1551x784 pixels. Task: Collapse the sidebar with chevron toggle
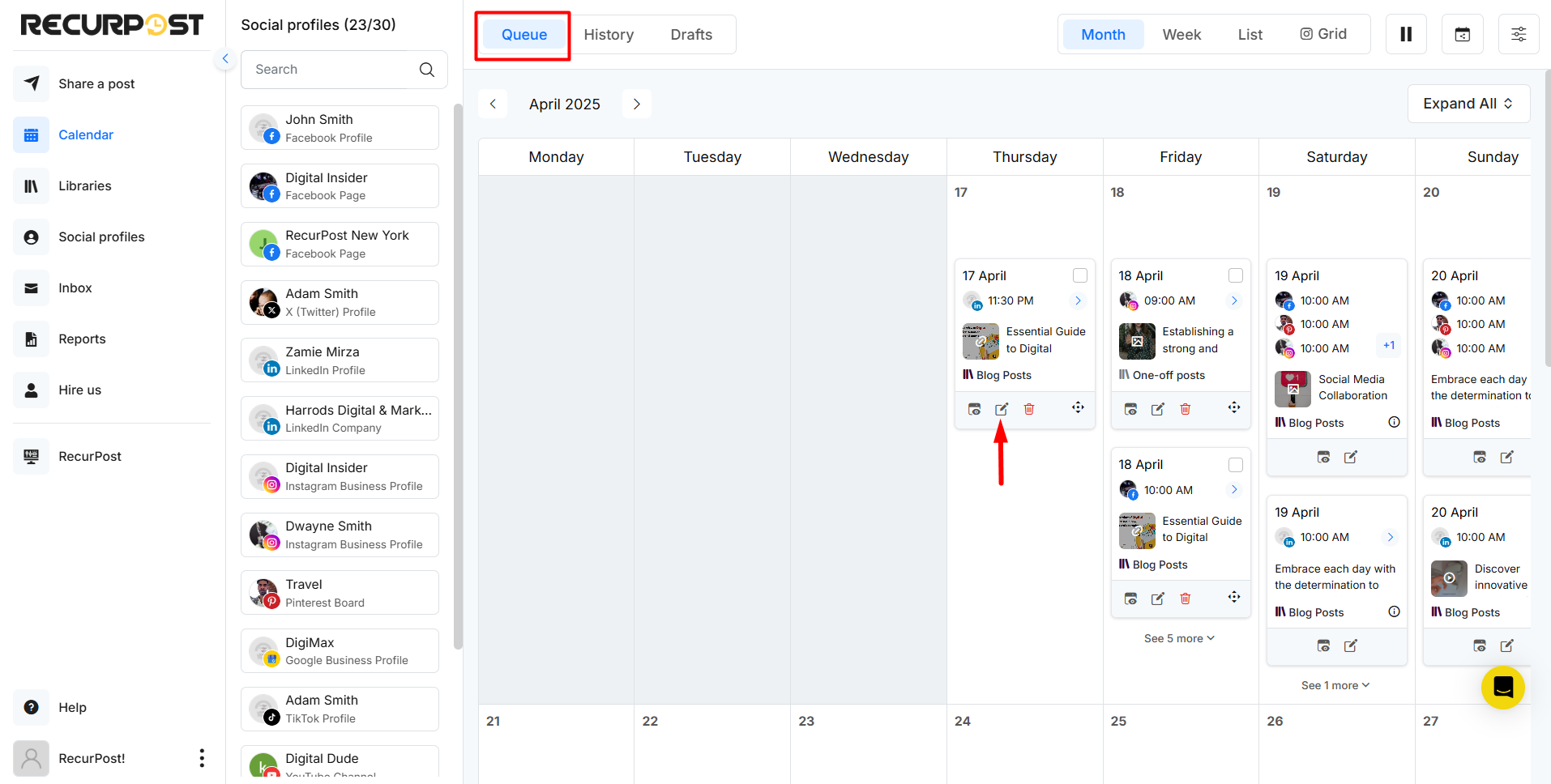(225, 58)
